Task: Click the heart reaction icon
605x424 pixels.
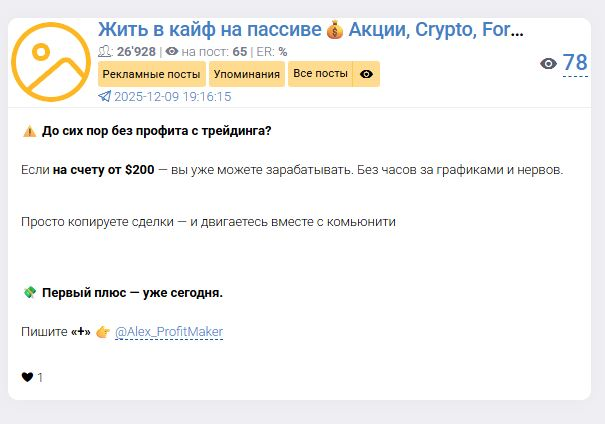Action: pos(27,377)
